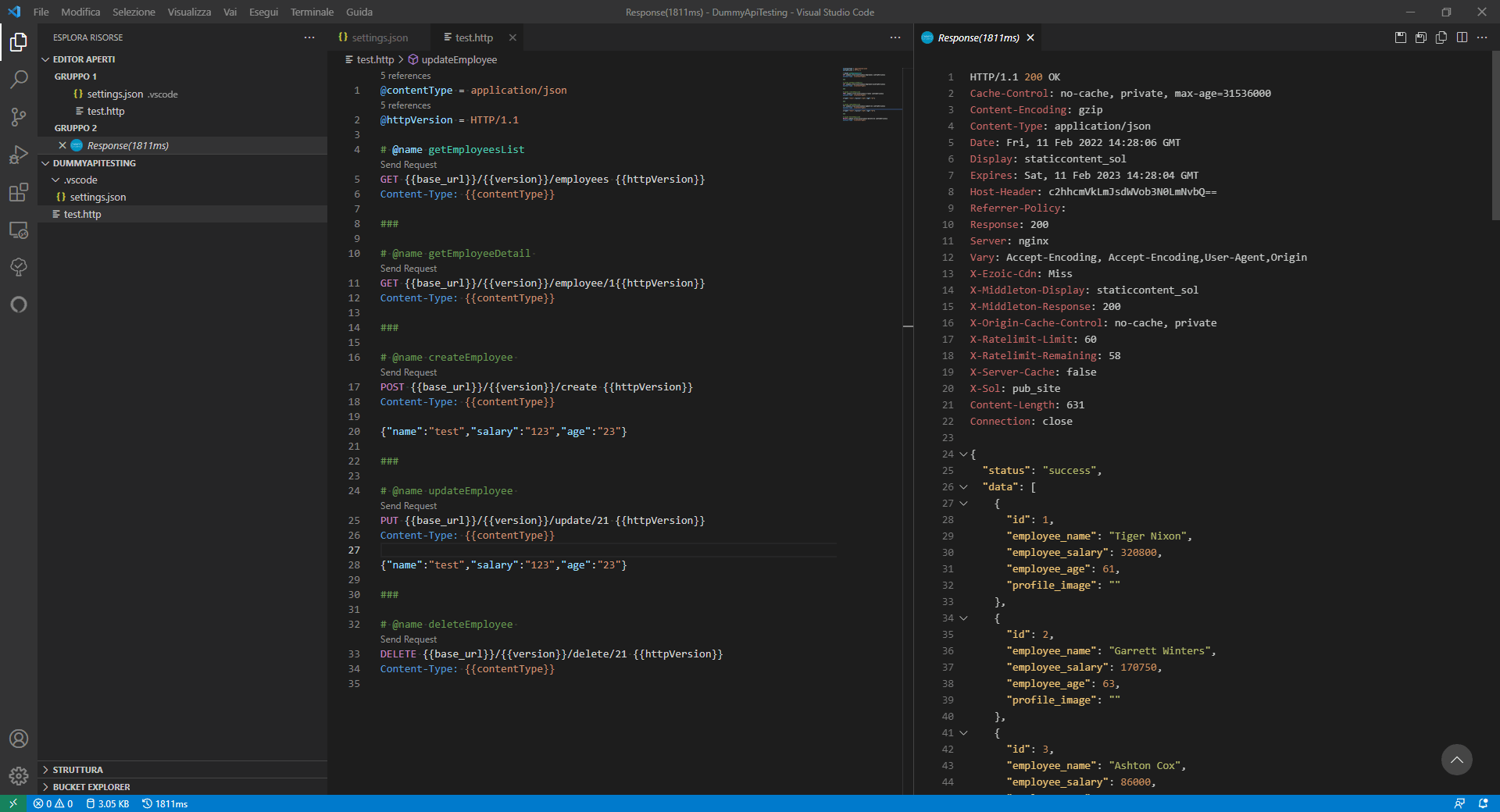Collapse the .vscode folder
This screenshot has height=812, width=1500.
[x=56, y=180]
